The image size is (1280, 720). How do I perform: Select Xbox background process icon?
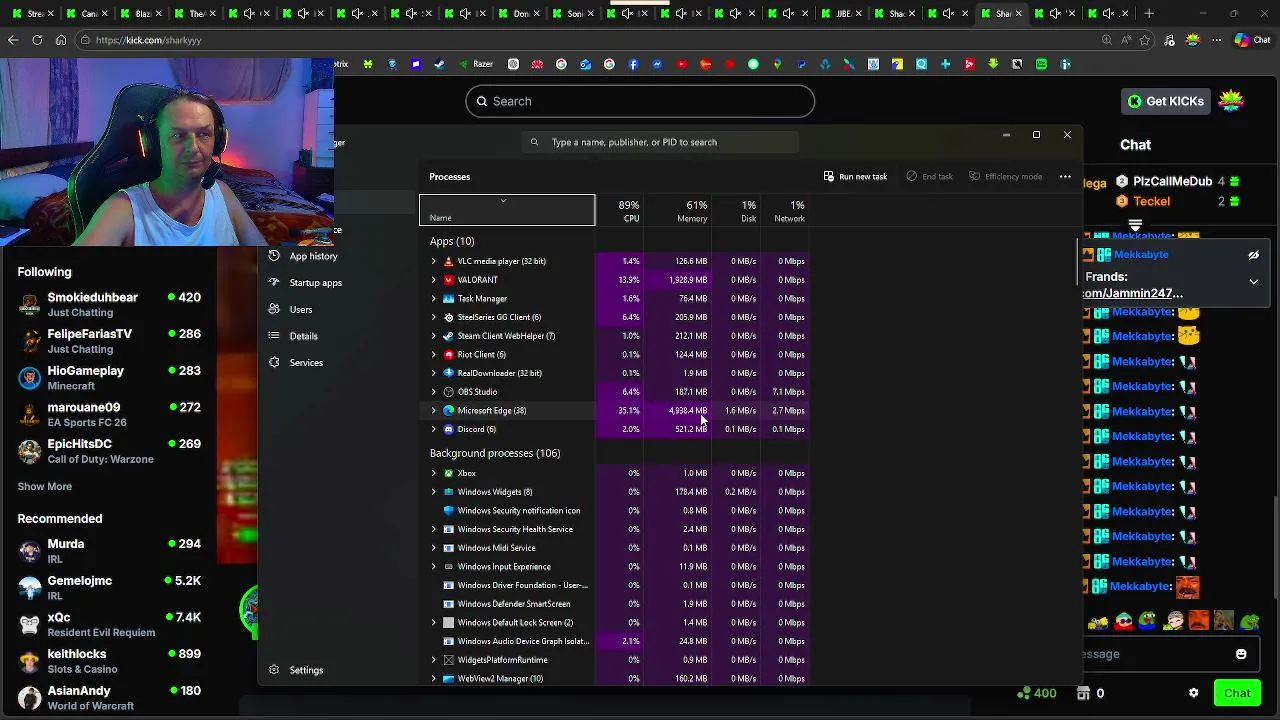(448, 473)
